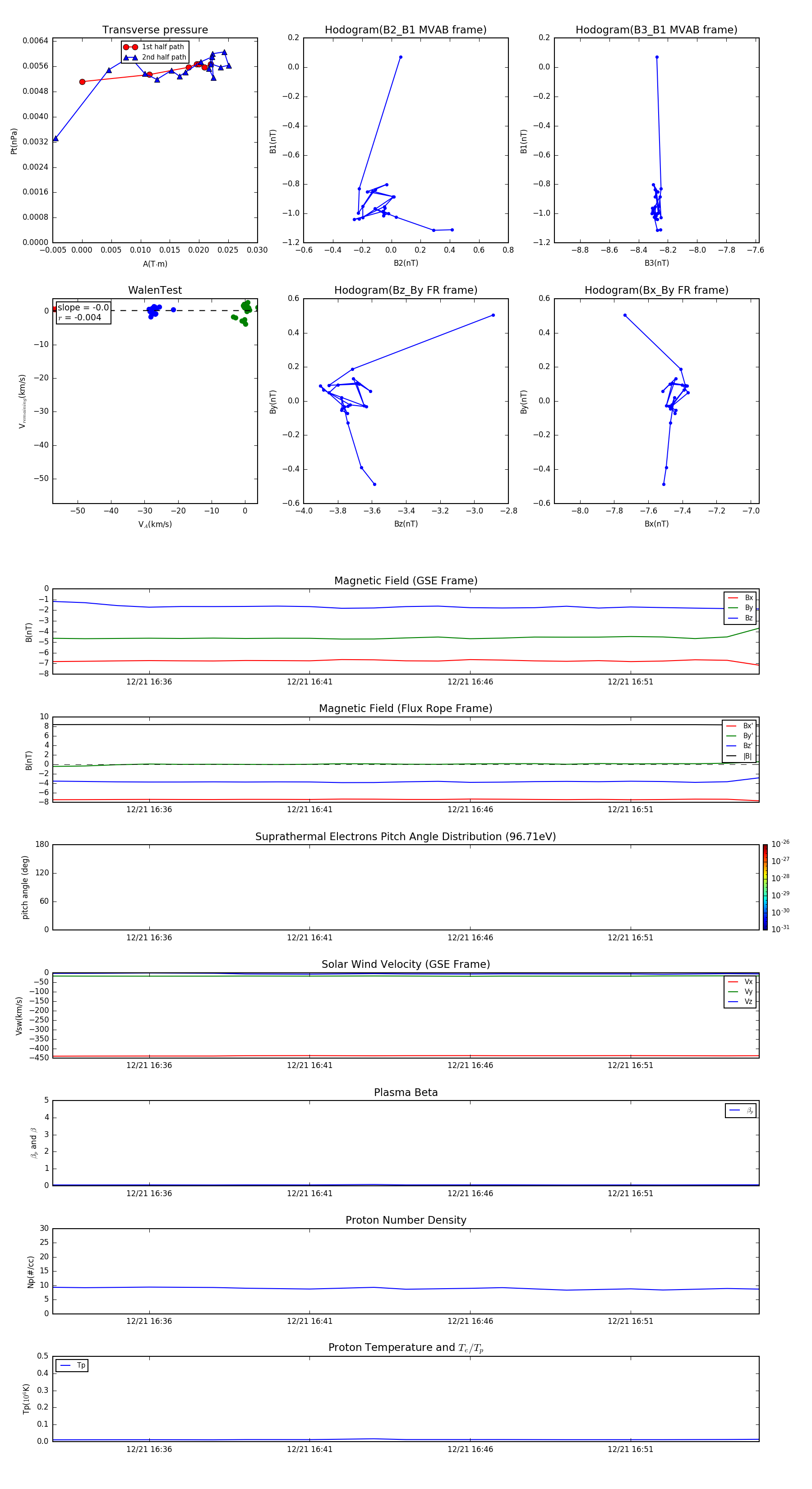The width and height of the screenshot is (812, 1489).
Task: Click the 'Hodogram(Bz_By FR frame)' title
Action: tap(406, 290)
